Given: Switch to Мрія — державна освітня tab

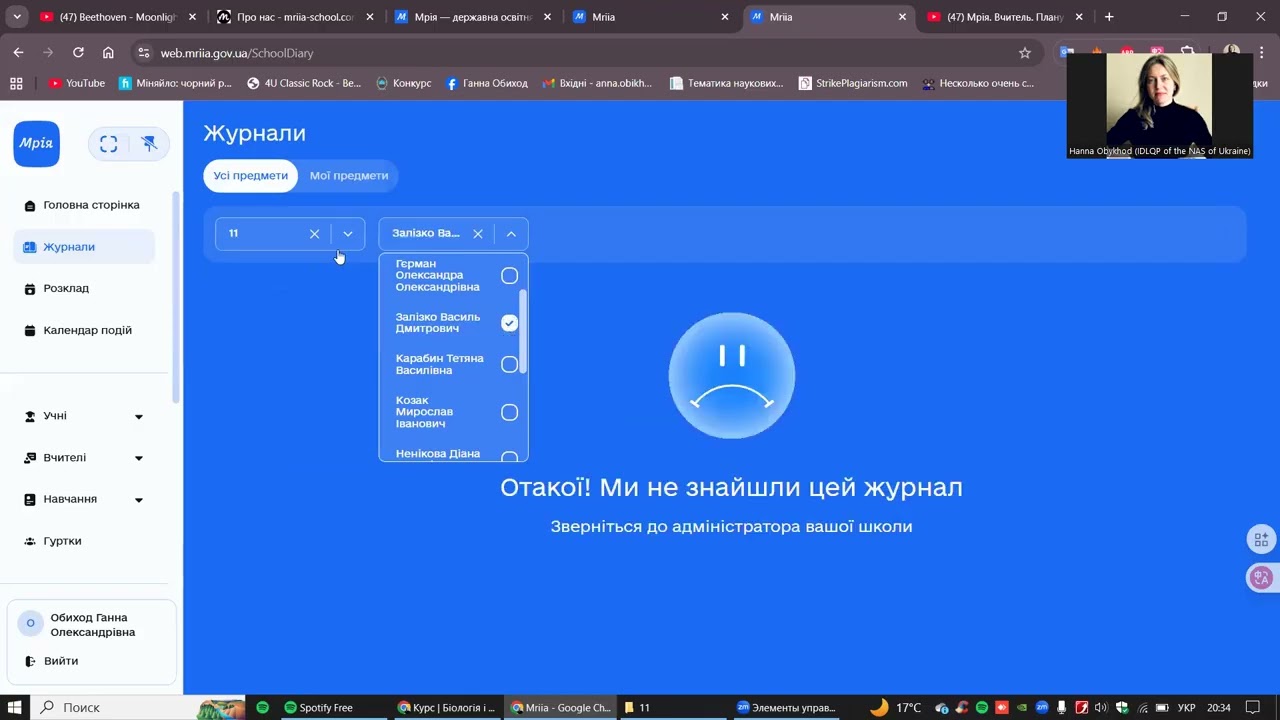Looking at the screenshot, I should pos(473,17).
